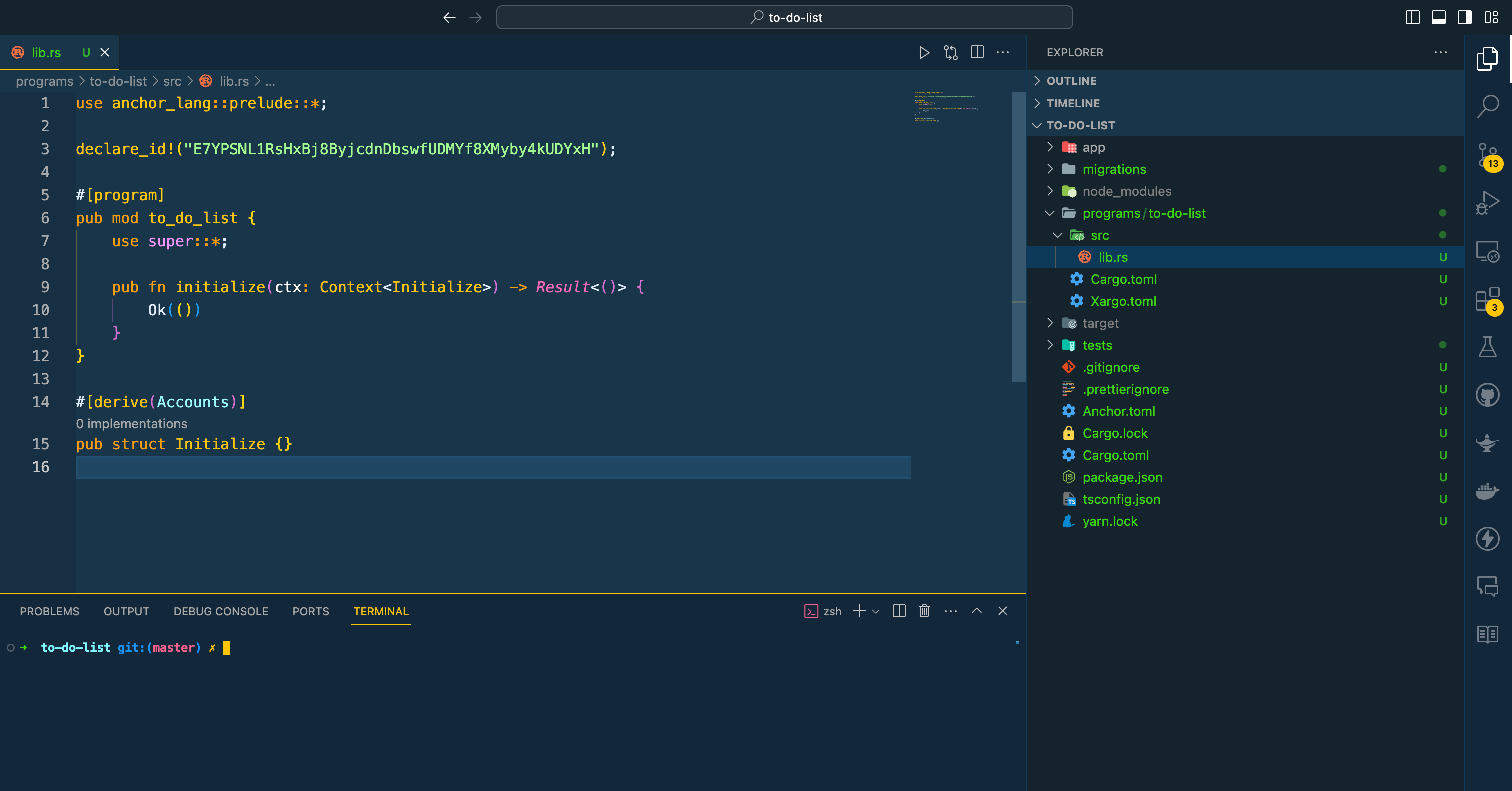
Task: Open Anchor.toml in the explorer
Action: point(1118,411)
